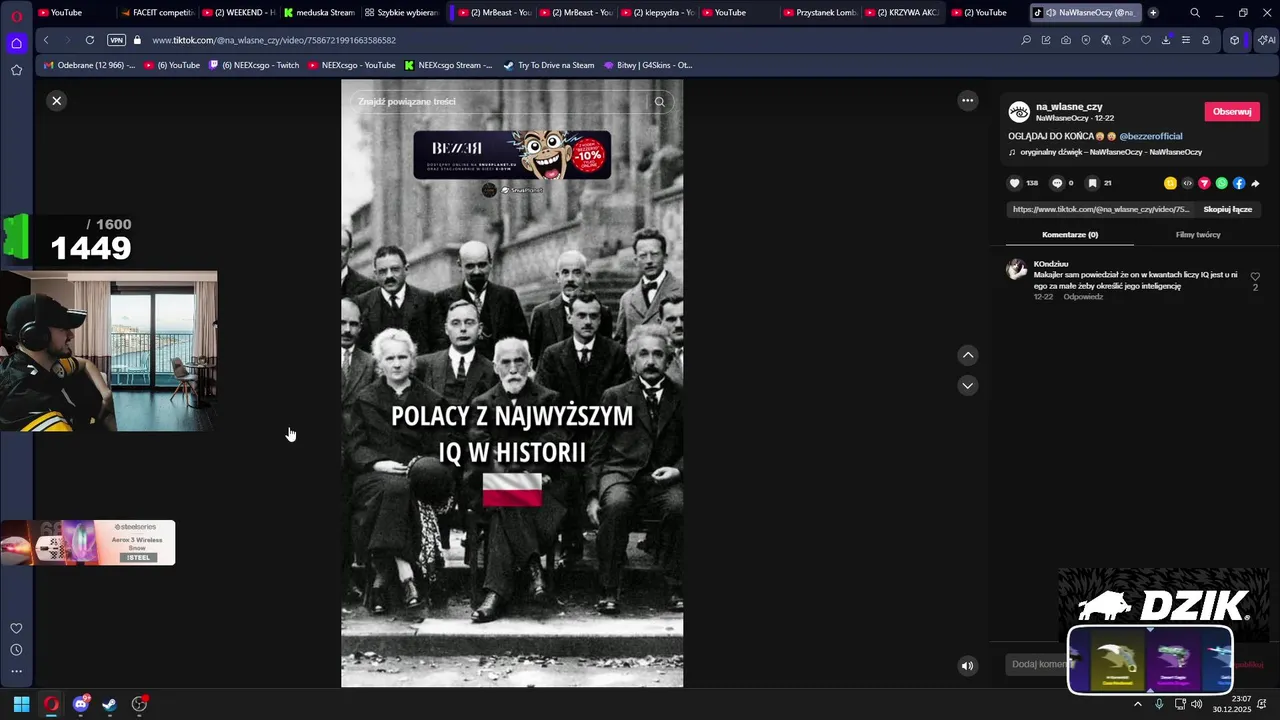Screen dimensions: 1280x720
Task: Open the sidebar three-dots more menu
Action: (16, 671)
